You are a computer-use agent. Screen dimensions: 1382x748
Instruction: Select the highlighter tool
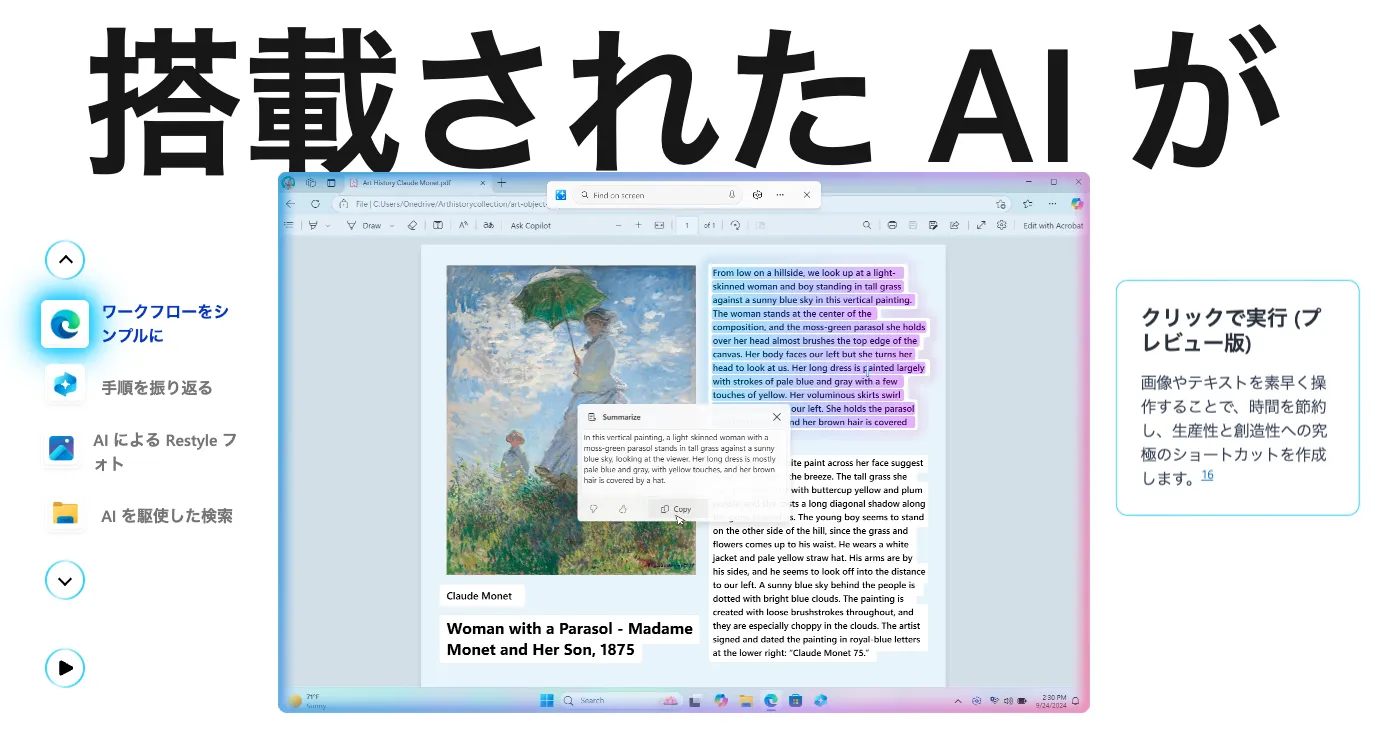[314, 225]
